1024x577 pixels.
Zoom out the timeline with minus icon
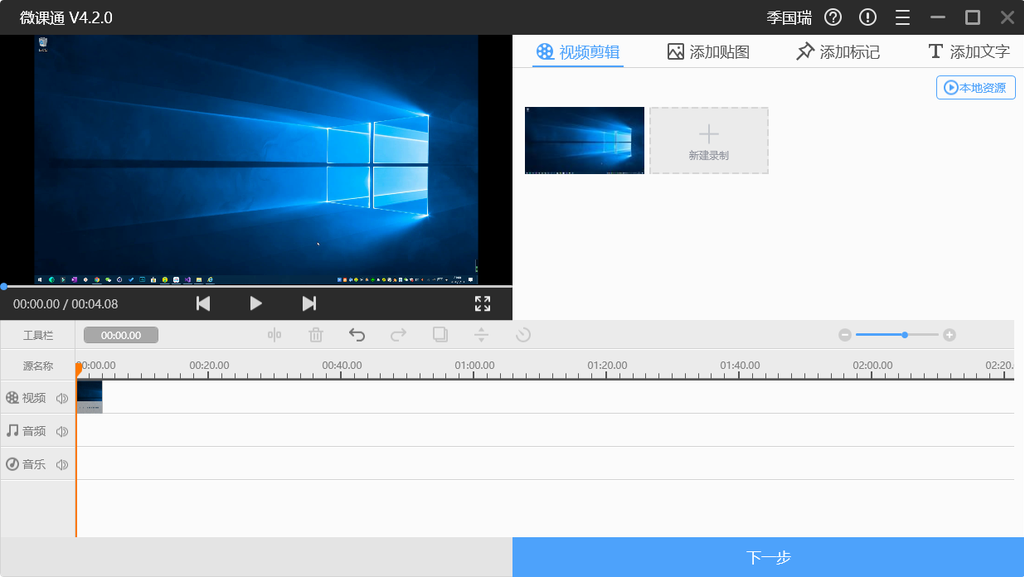845,335
